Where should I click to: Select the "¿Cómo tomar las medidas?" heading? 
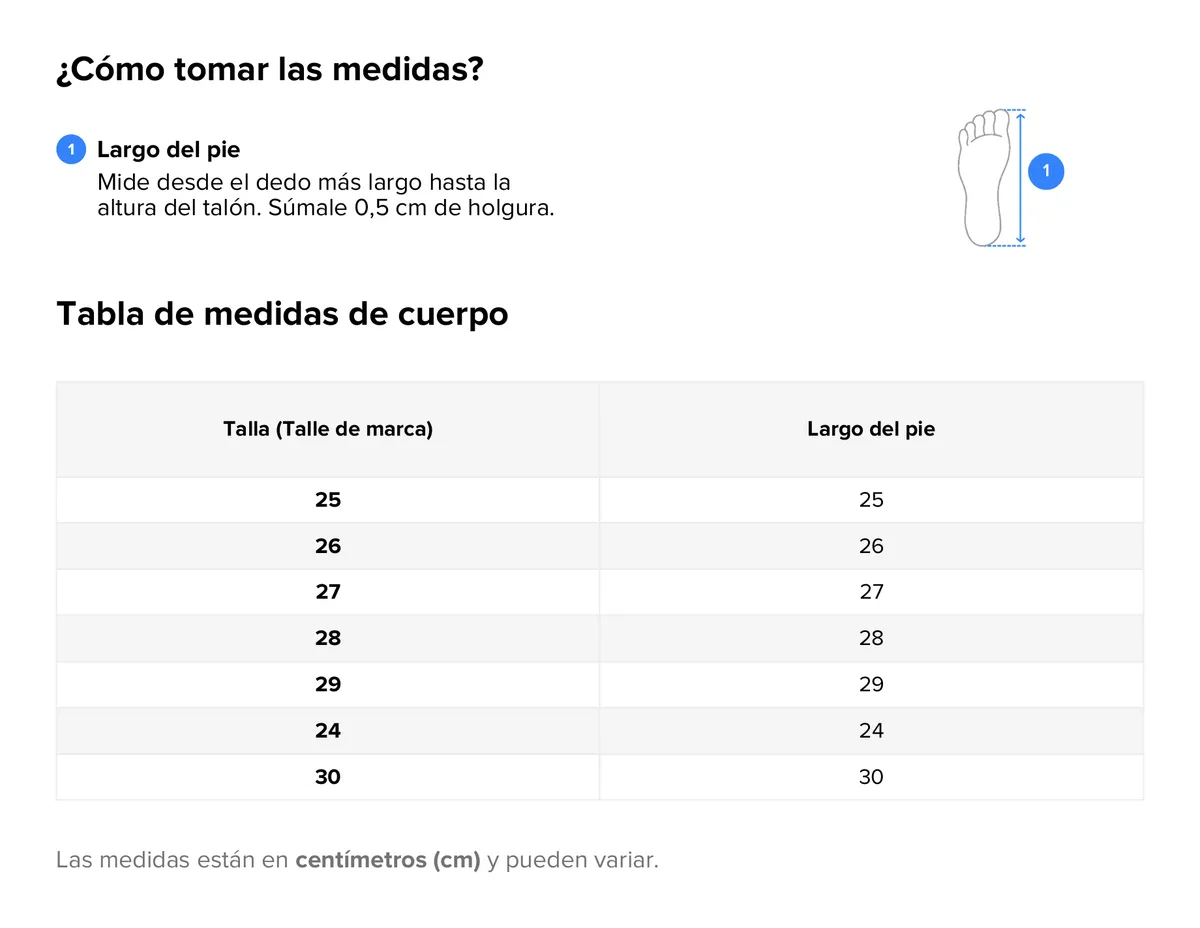pyautogui.click(x=270, y=70)
